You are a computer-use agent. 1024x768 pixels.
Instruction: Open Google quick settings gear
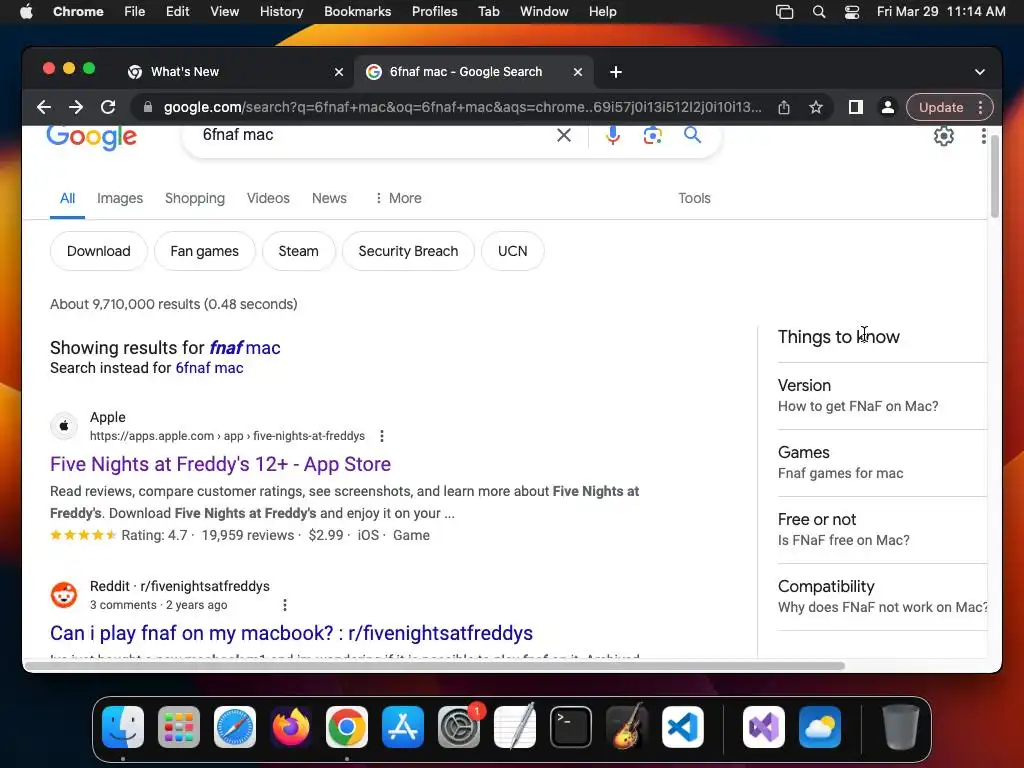pos(943,136)
